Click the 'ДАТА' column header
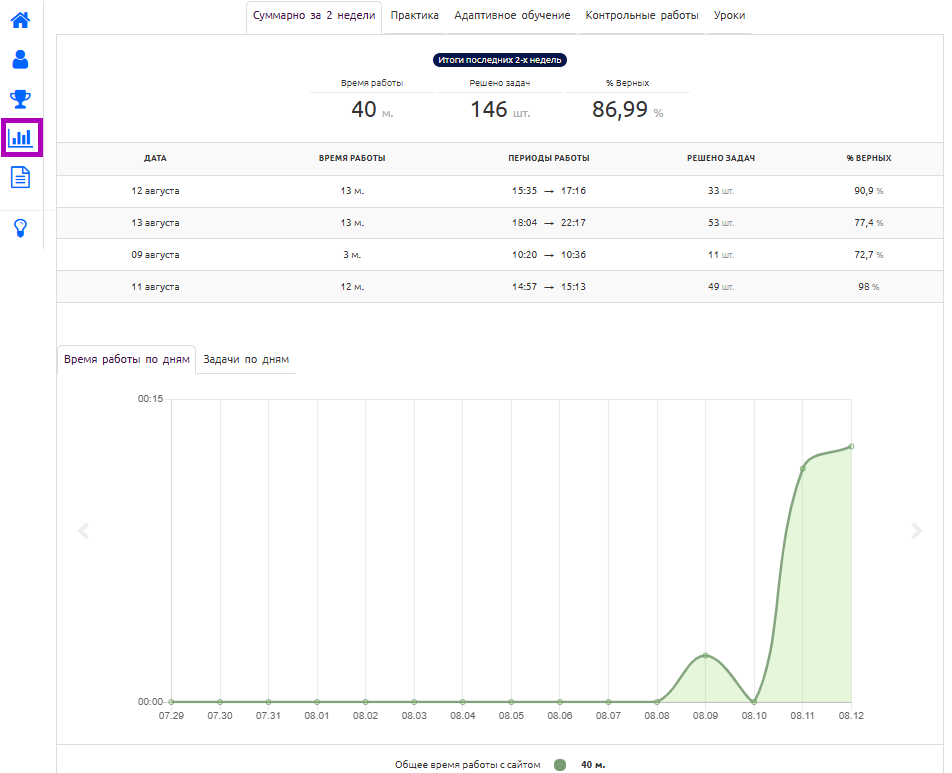952x773 pixels. click(x=155, y=158)
